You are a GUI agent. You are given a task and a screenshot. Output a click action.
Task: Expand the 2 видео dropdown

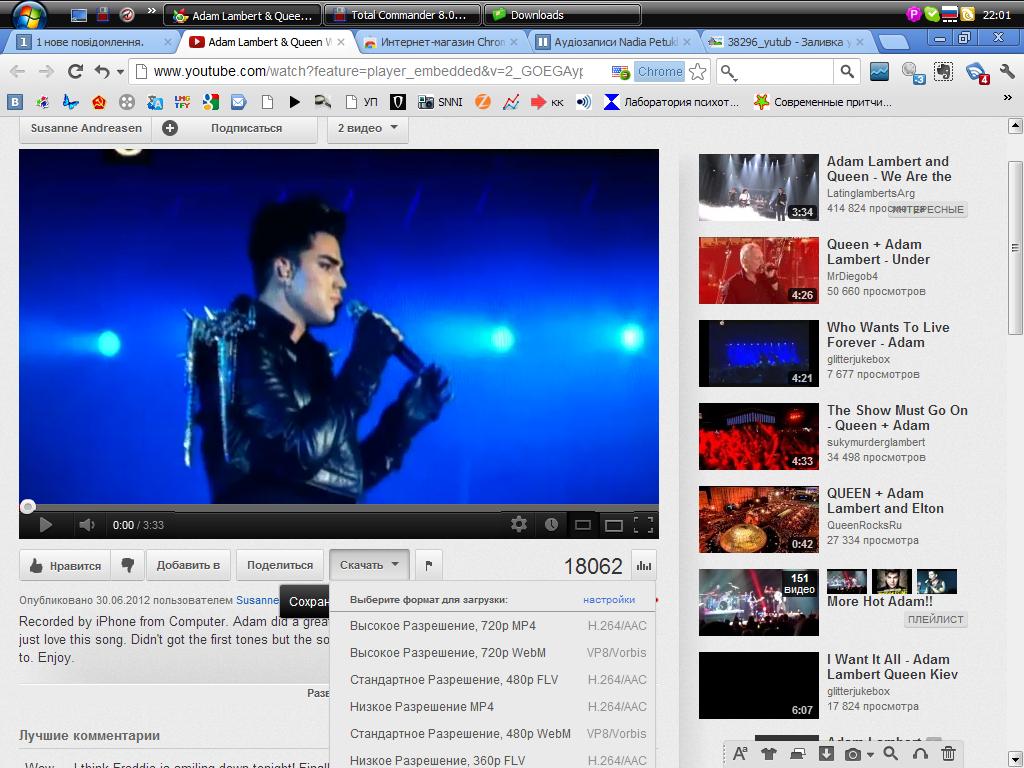click(367, 128)
